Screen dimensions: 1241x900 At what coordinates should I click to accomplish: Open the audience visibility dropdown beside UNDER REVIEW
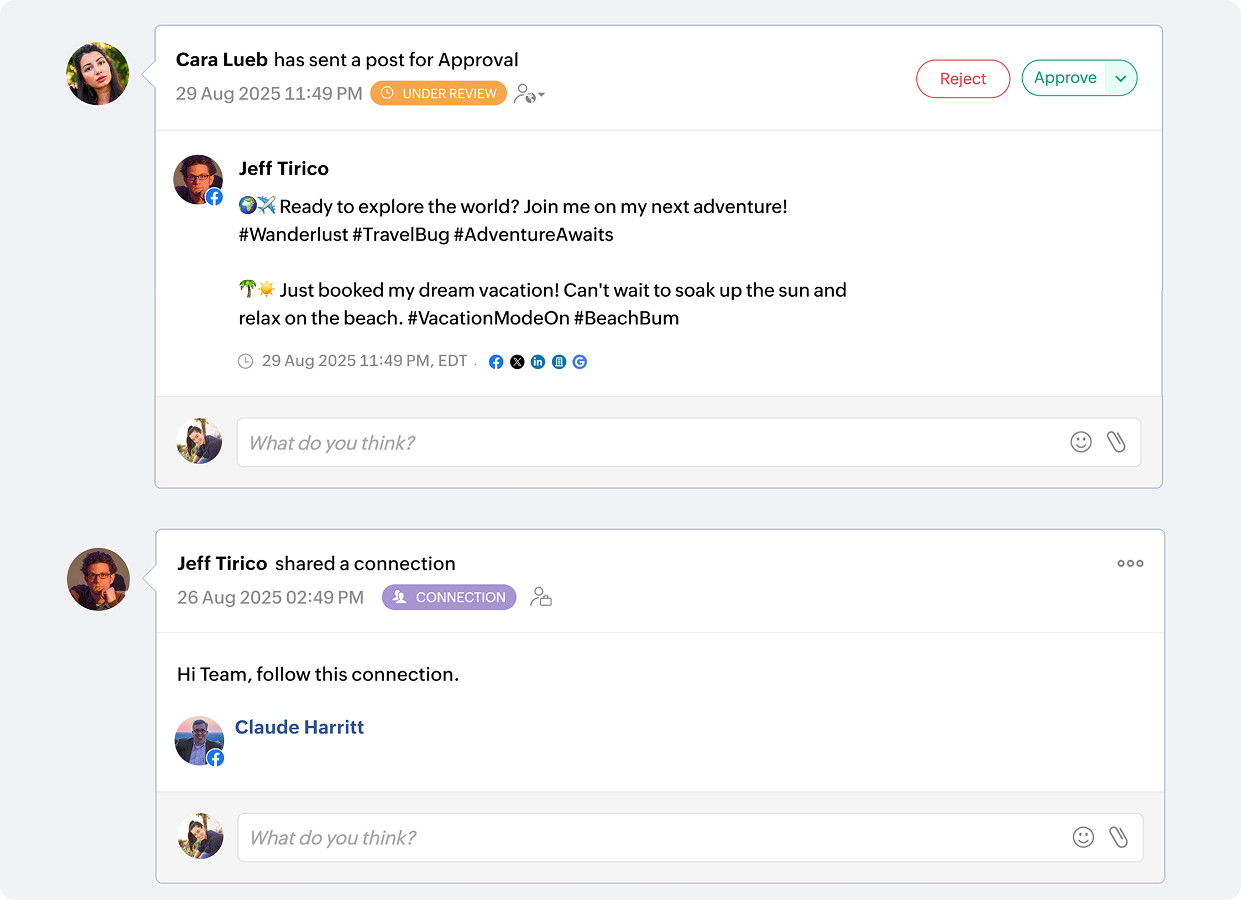(x=529, y=94)
